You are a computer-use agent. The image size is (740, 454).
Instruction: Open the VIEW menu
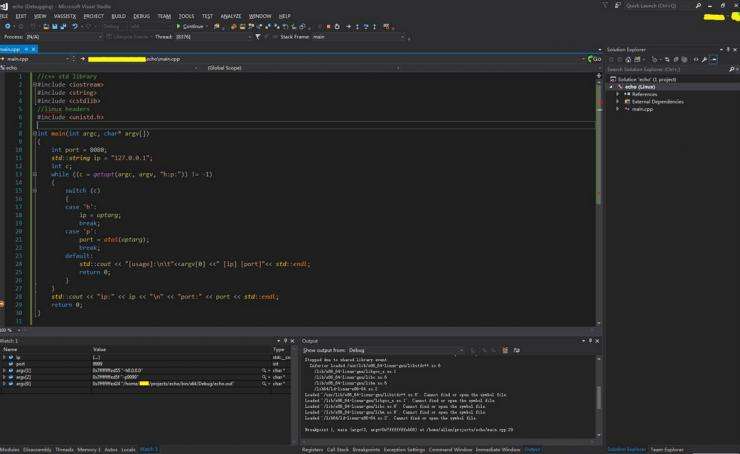(40, 16)
